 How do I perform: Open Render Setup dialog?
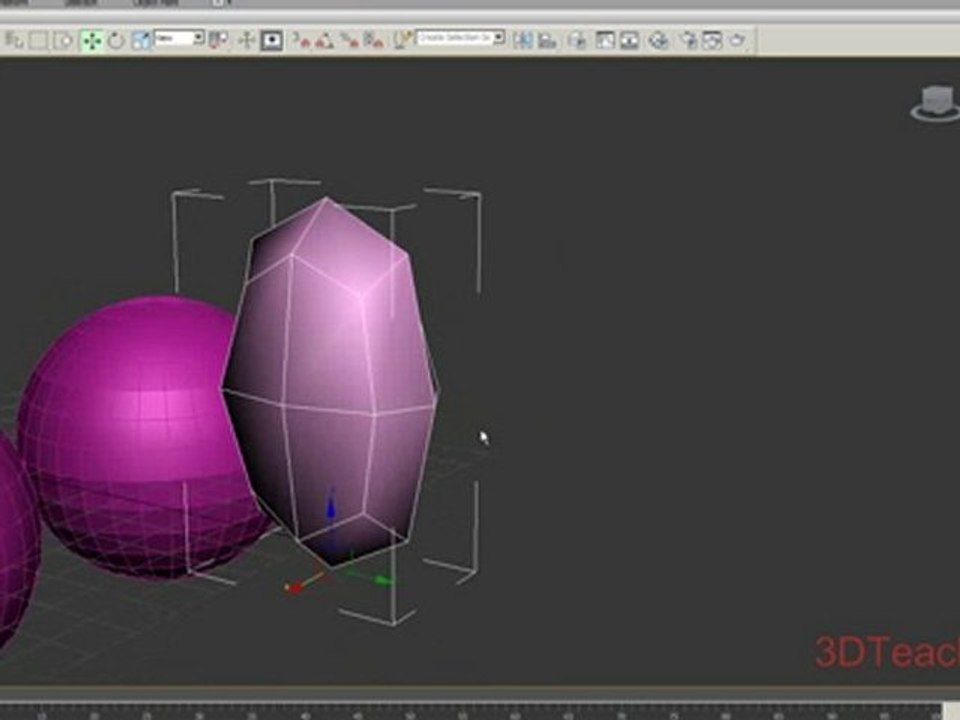click(x=689, y=40)
